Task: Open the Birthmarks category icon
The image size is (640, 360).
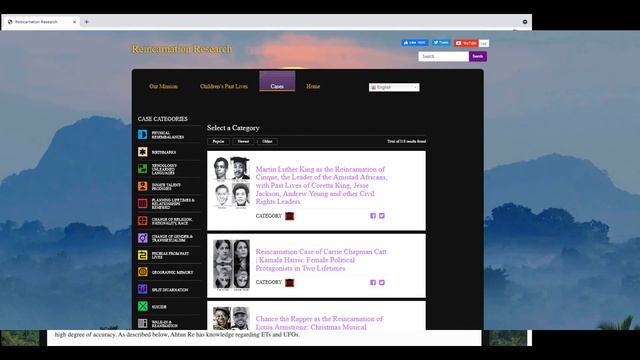Action: click(142, 152)
